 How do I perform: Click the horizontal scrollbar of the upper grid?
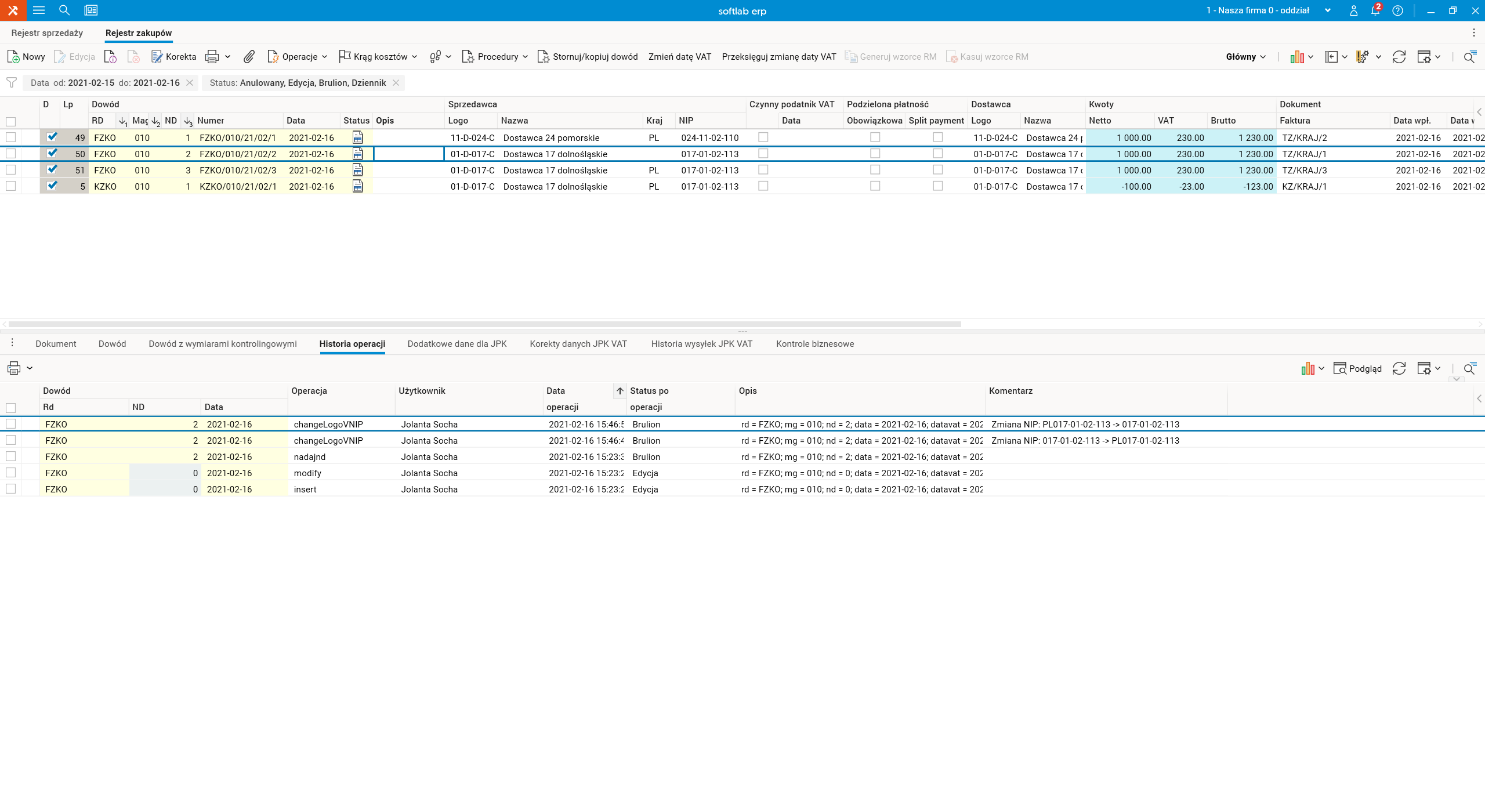(x=484, y=324)
